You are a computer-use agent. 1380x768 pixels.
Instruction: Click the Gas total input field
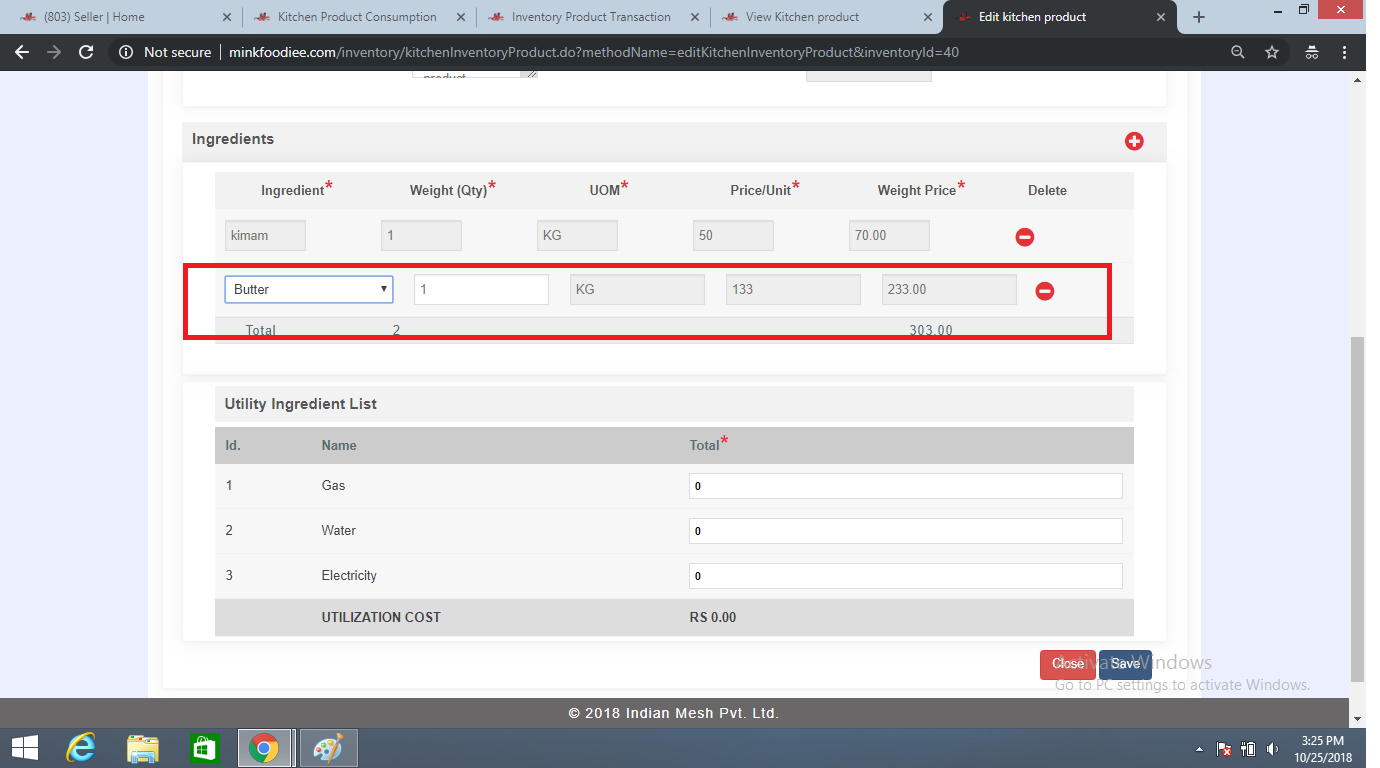[905, 486]
